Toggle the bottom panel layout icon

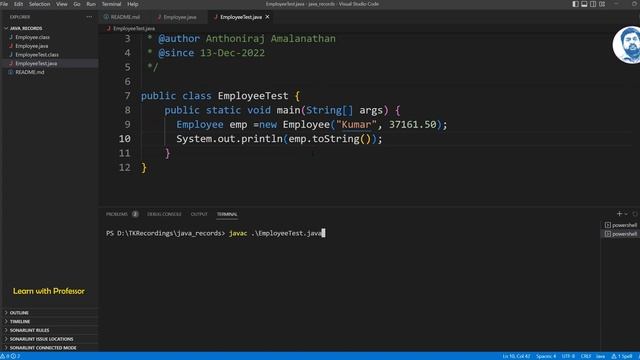pos(584,4)
